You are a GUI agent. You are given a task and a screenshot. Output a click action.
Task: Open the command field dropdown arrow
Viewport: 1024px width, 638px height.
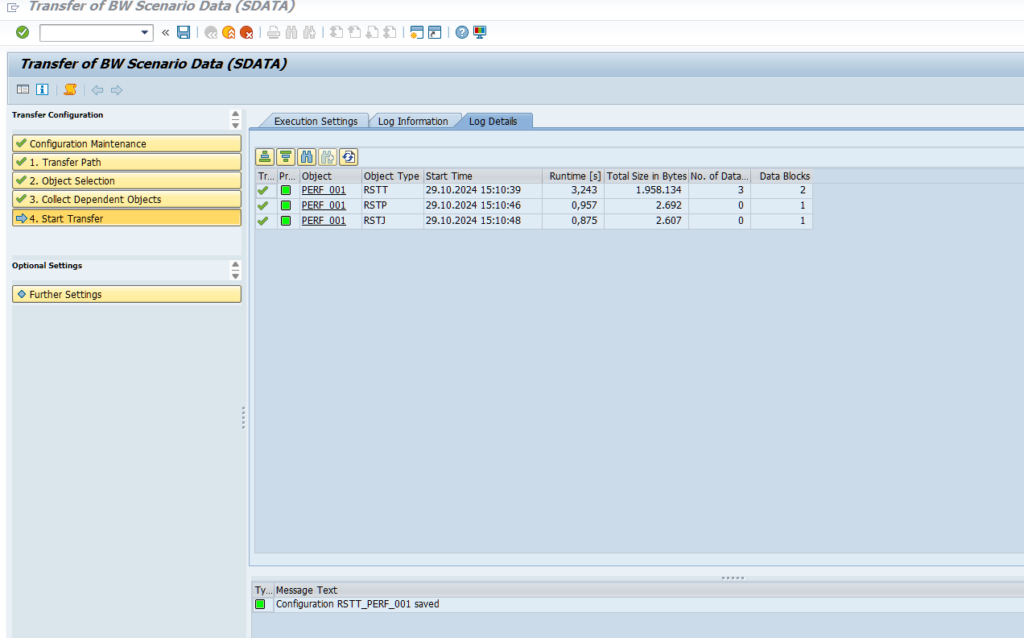(x=146, y=32)
